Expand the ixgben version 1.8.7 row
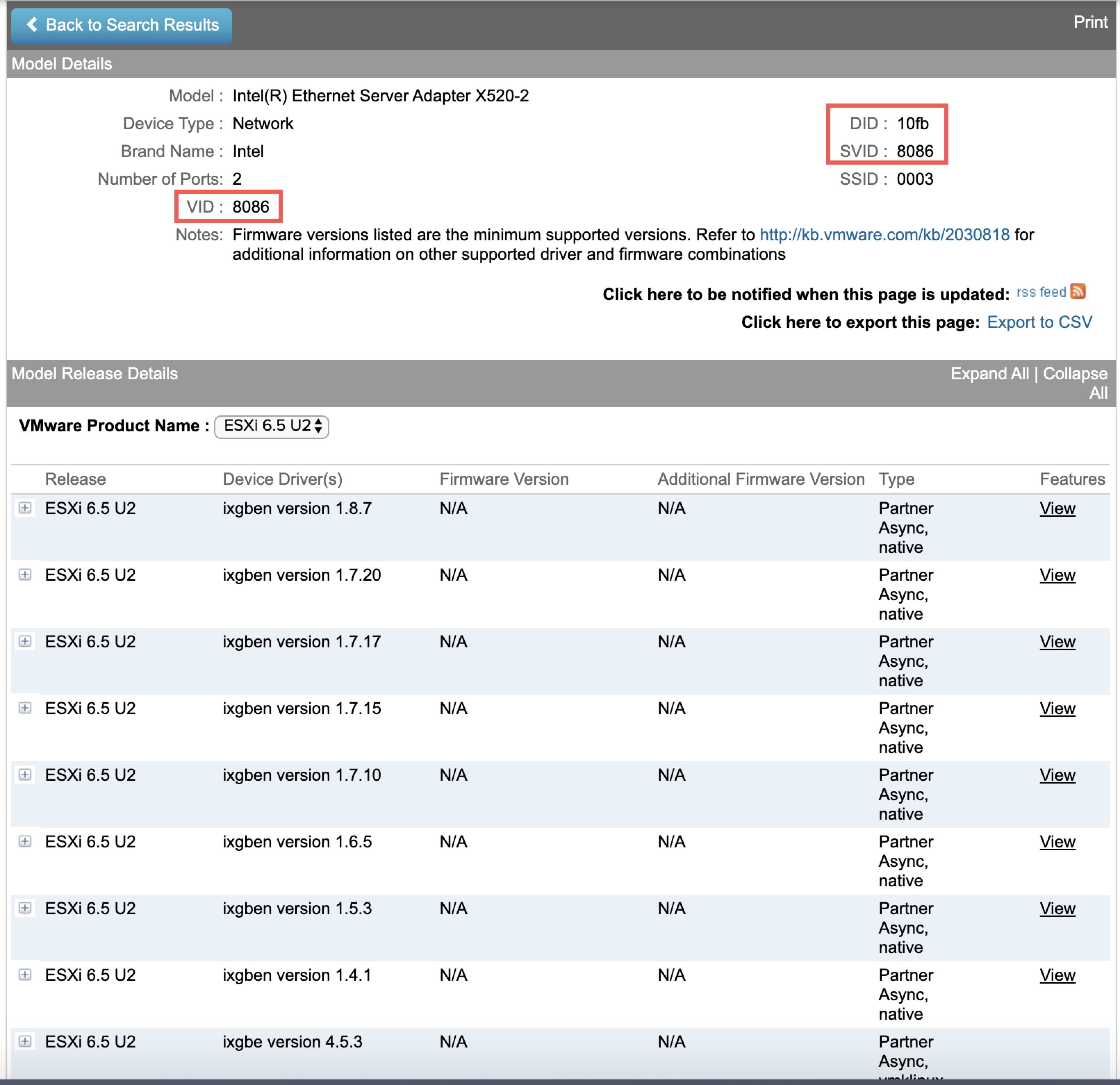 [25, 508]
